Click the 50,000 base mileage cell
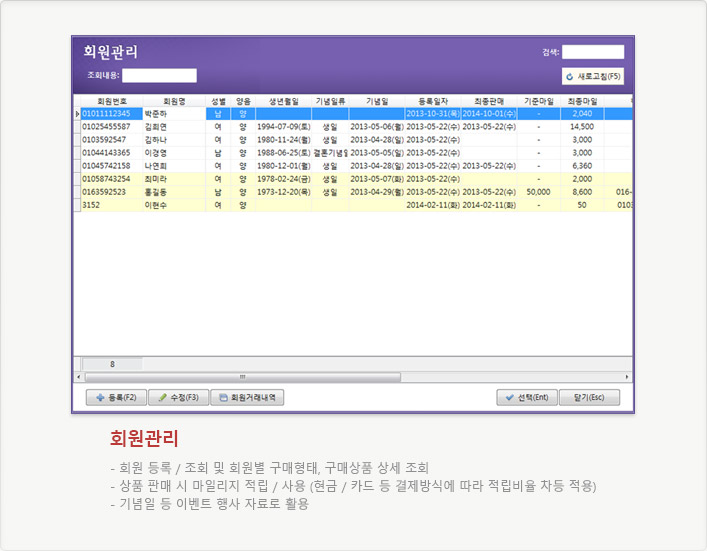Image resolution: width=707 pixels, height=551 pixels. click(x=539, y=192)
